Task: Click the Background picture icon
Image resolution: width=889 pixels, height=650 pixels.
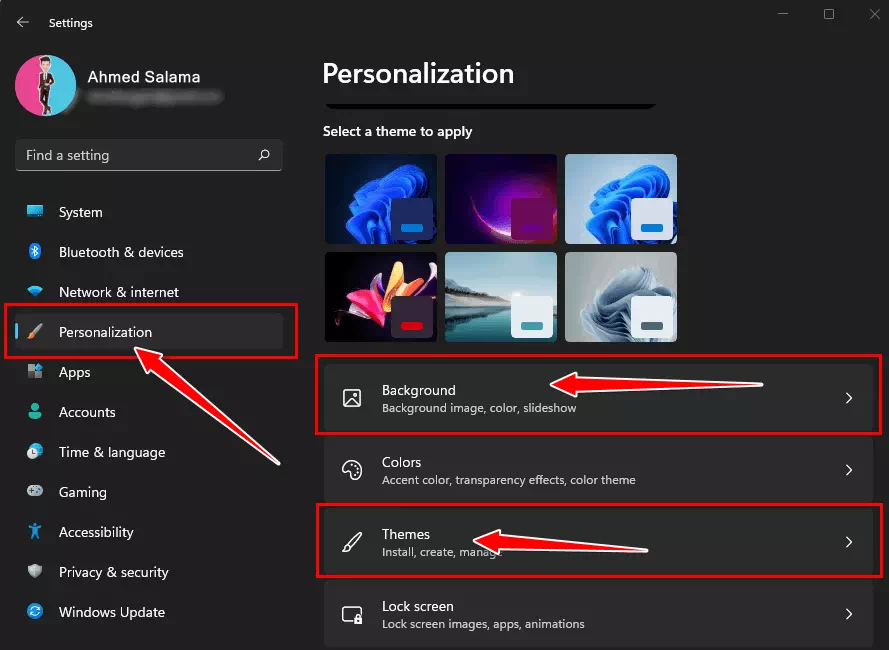Action: click(x=352, y=398)
